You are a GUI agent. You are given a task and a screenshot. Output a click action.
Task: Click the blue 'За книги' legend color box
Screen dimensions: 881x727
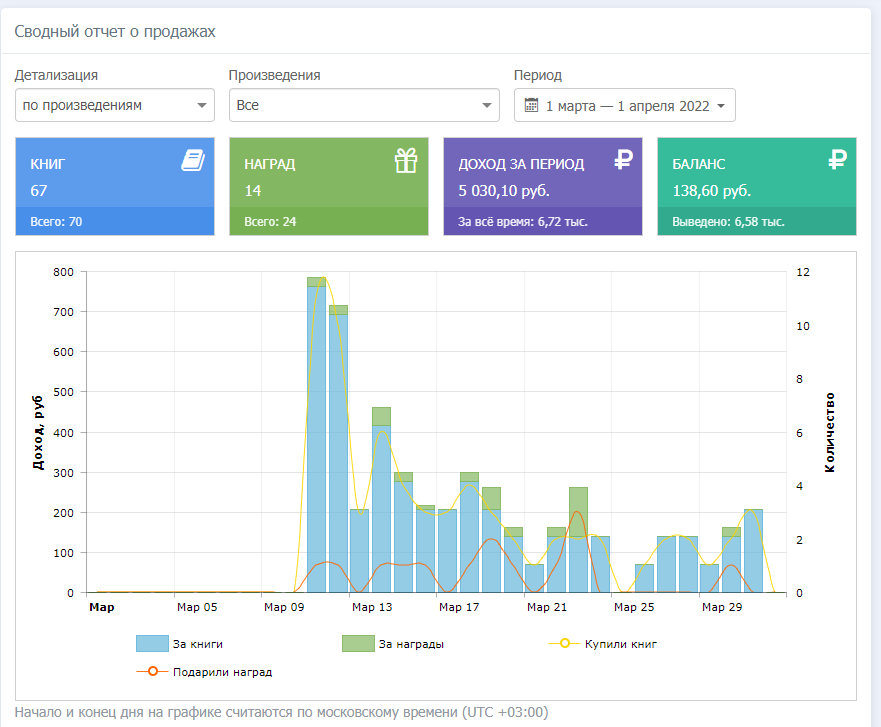pyautogui.click(x=151, y=644)
